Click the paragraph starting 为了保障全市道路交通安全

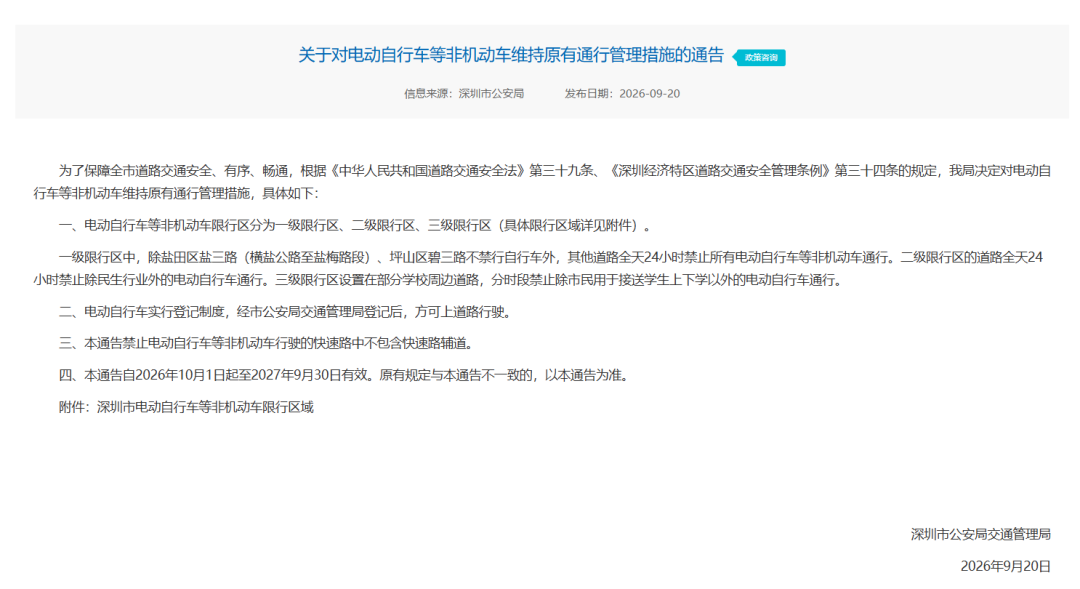click(542, 182)
